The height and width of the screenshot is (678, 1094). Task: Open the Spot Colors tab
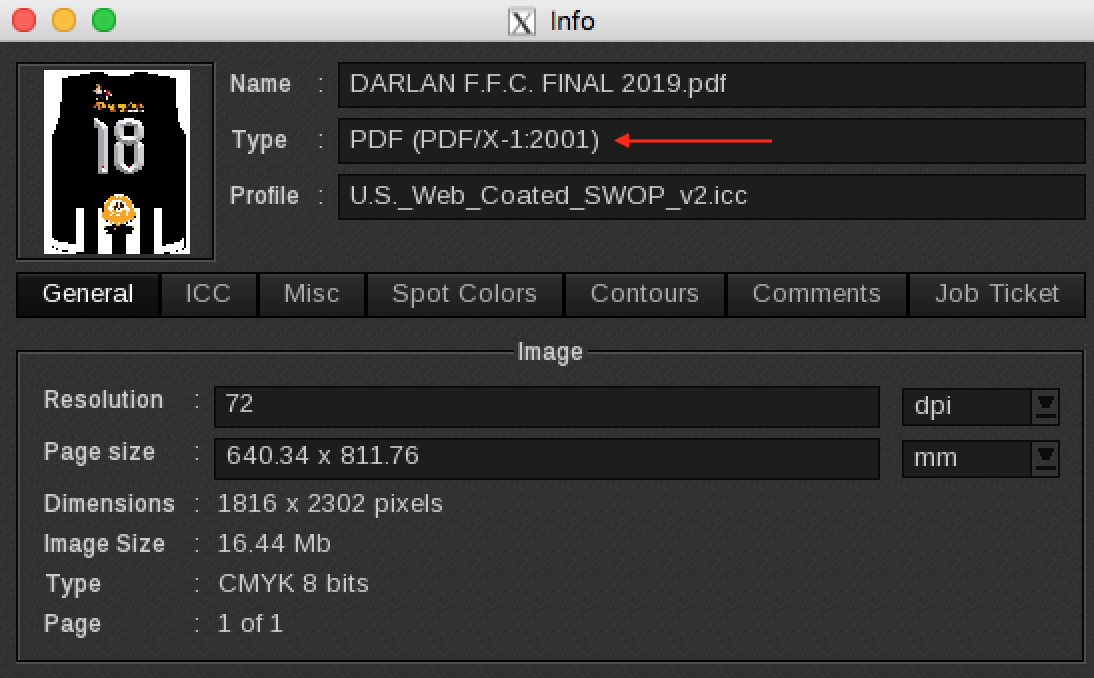pyautogui.click(x=464, y=294)
